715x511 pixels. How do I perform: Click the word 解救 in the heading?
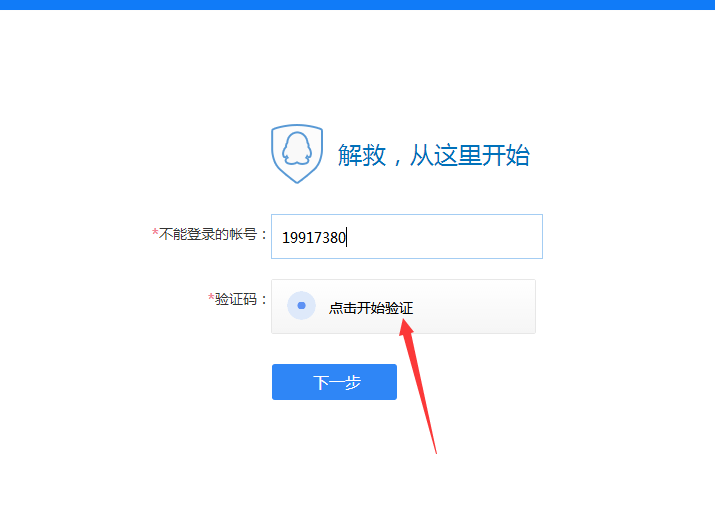pyautogui.click(x=362, y=155)
